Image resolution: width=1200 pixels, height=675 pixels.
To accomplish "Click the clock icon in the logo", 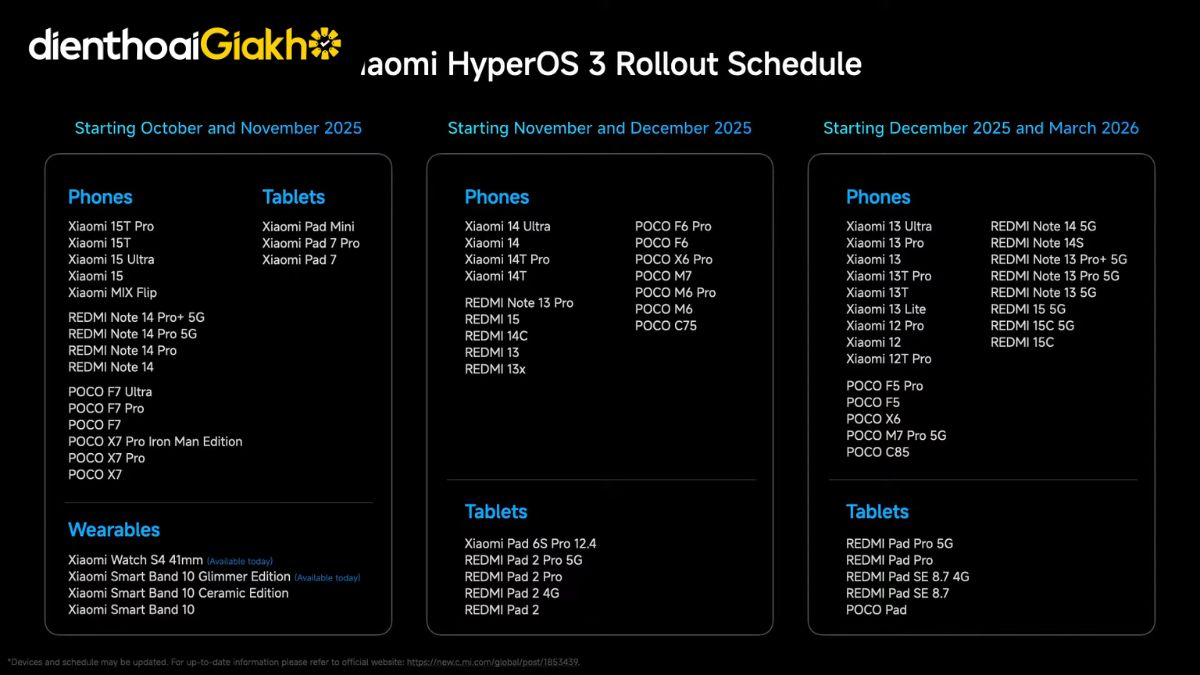I will pyautogui.click(x=325, y=45).
